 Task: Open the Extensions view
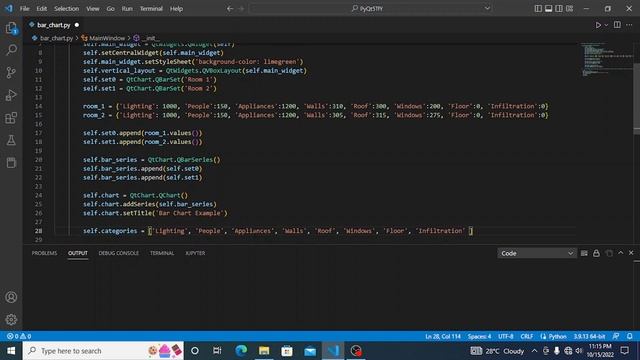[11, 118]
